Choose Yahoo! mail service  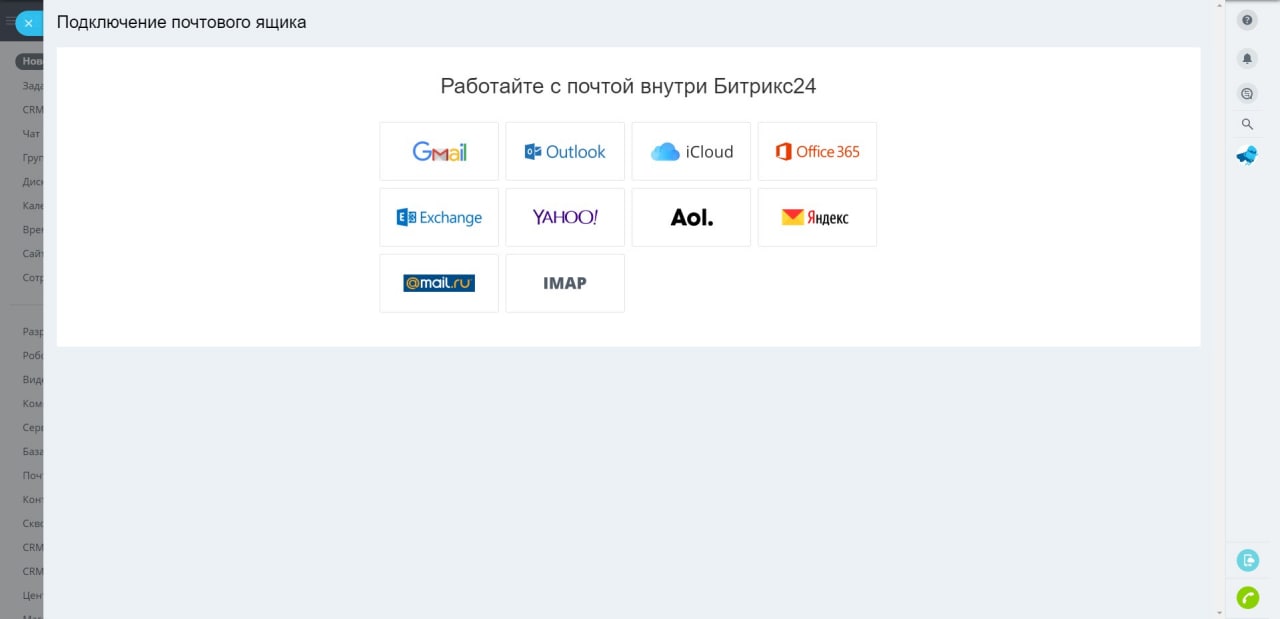pos(565,217)
